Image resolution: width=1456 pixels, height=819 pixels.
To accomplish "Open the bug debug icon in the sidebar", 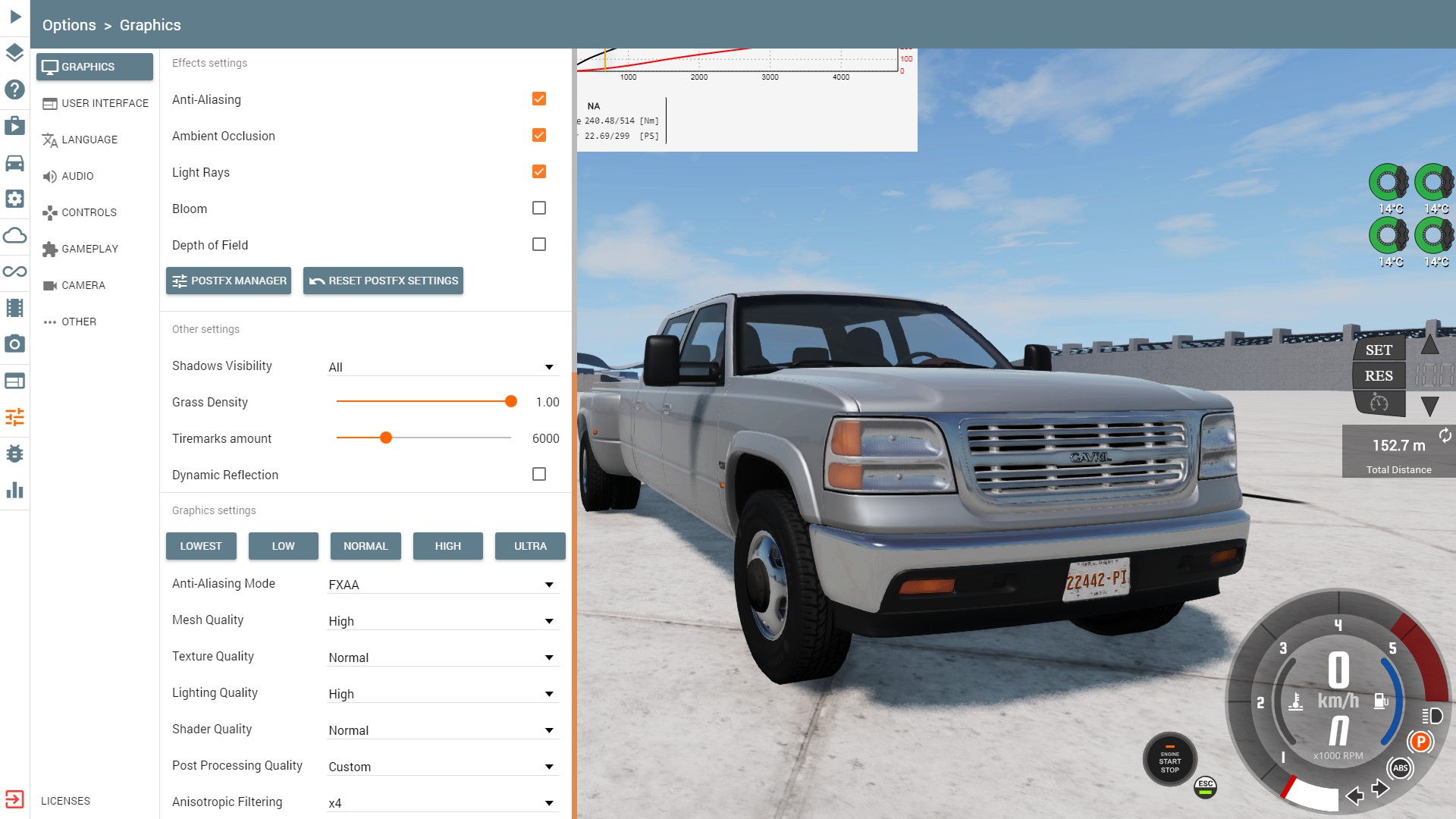I will 14,453.
